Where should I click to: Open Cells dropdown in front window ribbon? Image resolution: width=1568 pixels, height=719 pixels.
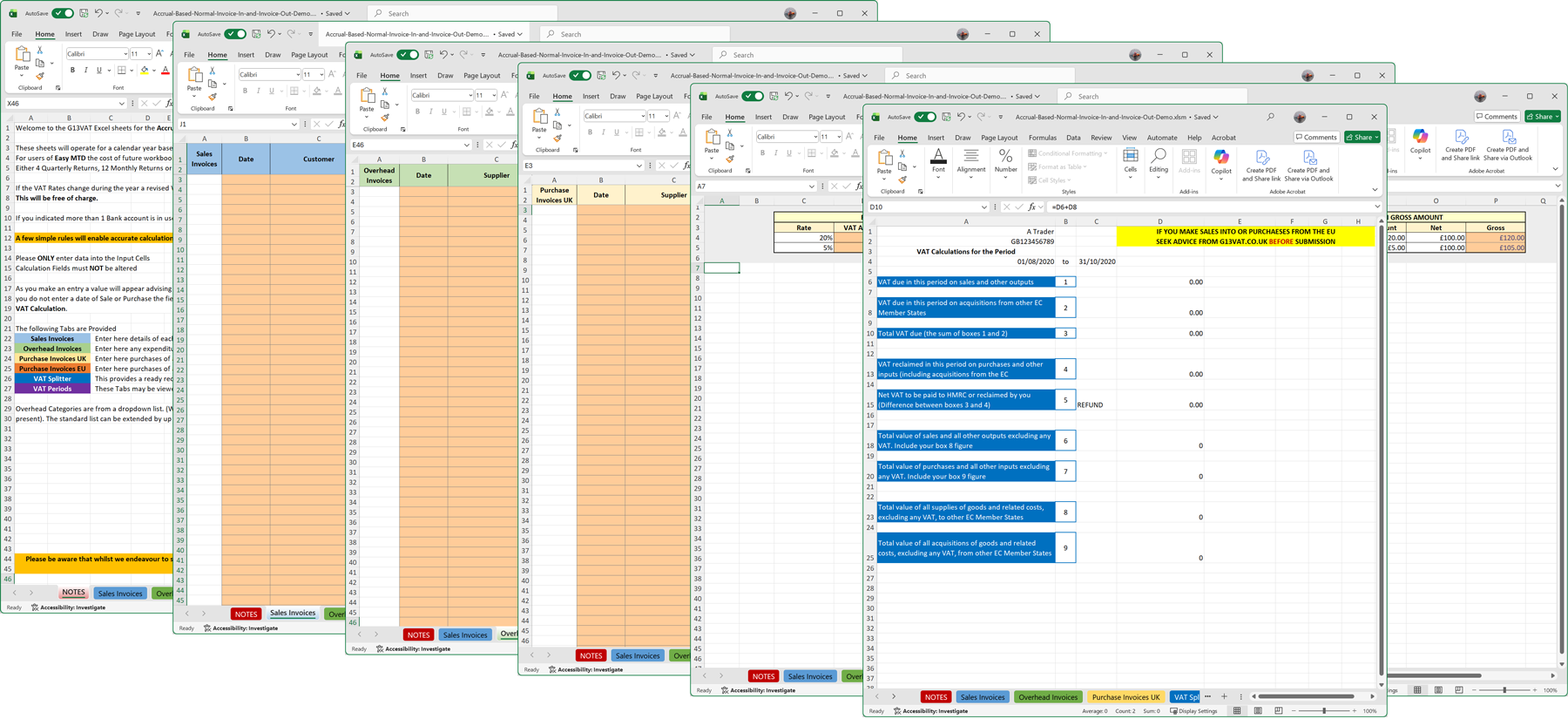point(1130,162)
